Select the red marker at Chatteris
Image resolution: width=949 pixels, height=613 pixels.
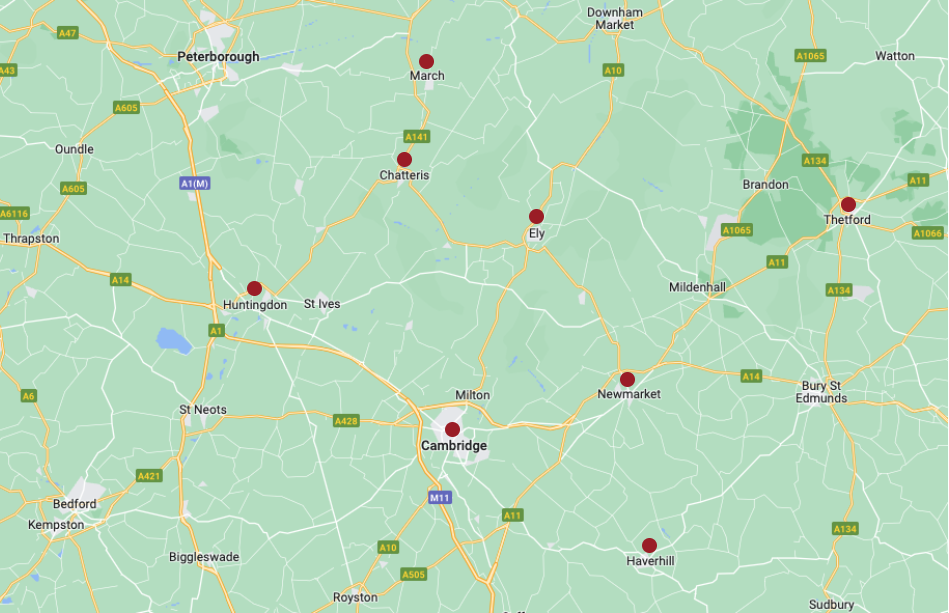pyautogui.click(x=404, y=160)
